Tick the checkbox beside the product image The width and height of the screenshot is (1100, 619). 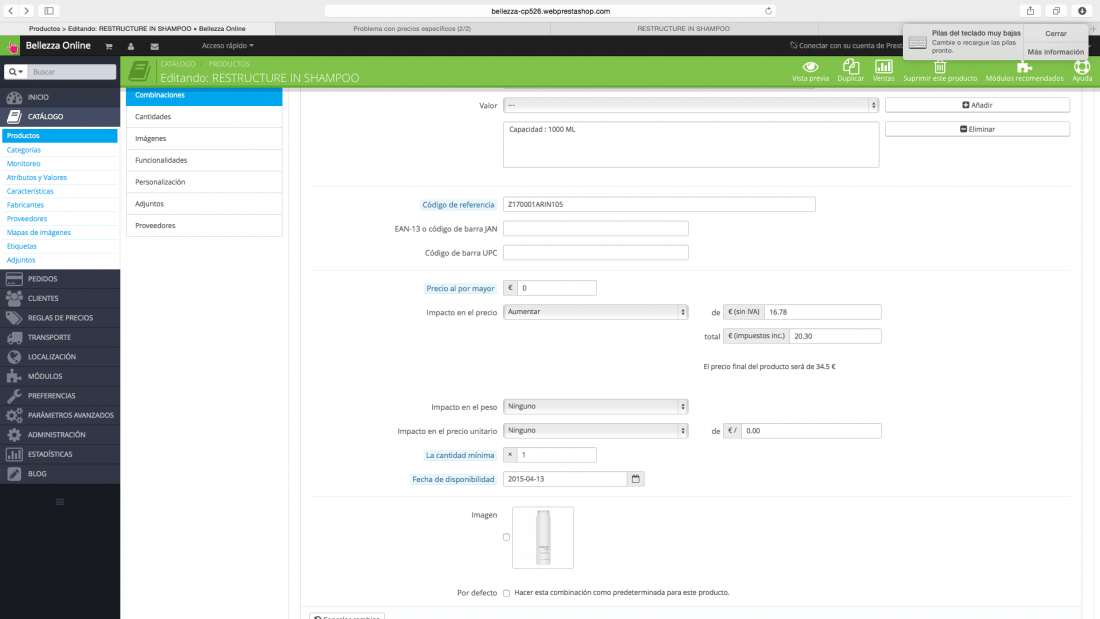point(507,537)
